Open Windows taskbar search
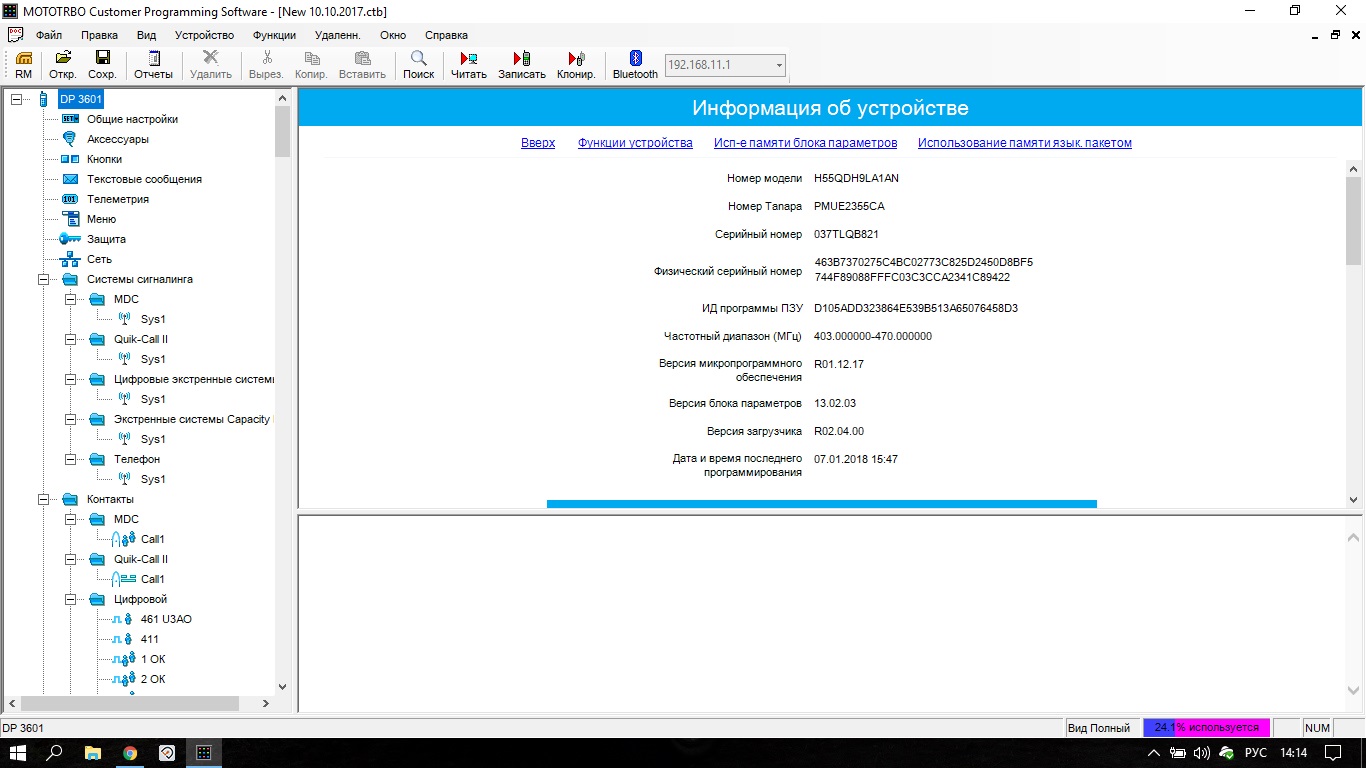1366x768 pixels. (56, 752)
